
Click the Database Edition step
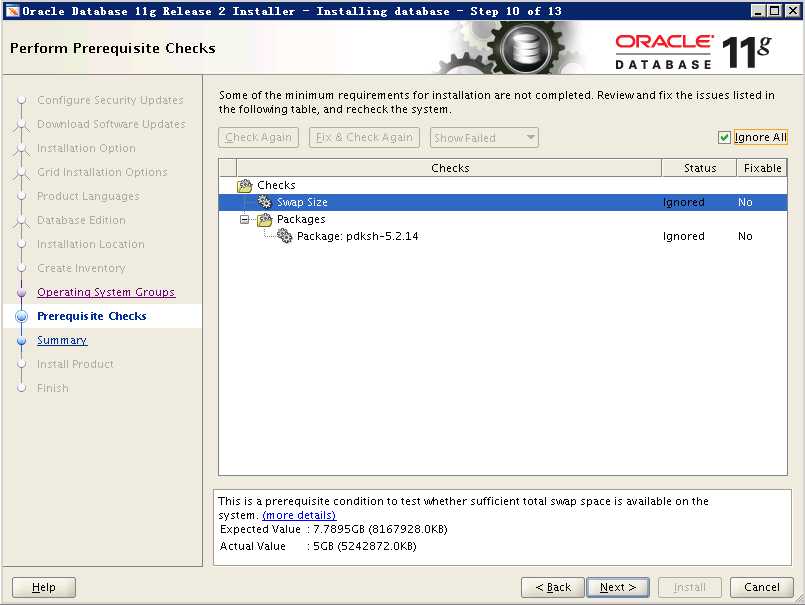click(81, 220)
